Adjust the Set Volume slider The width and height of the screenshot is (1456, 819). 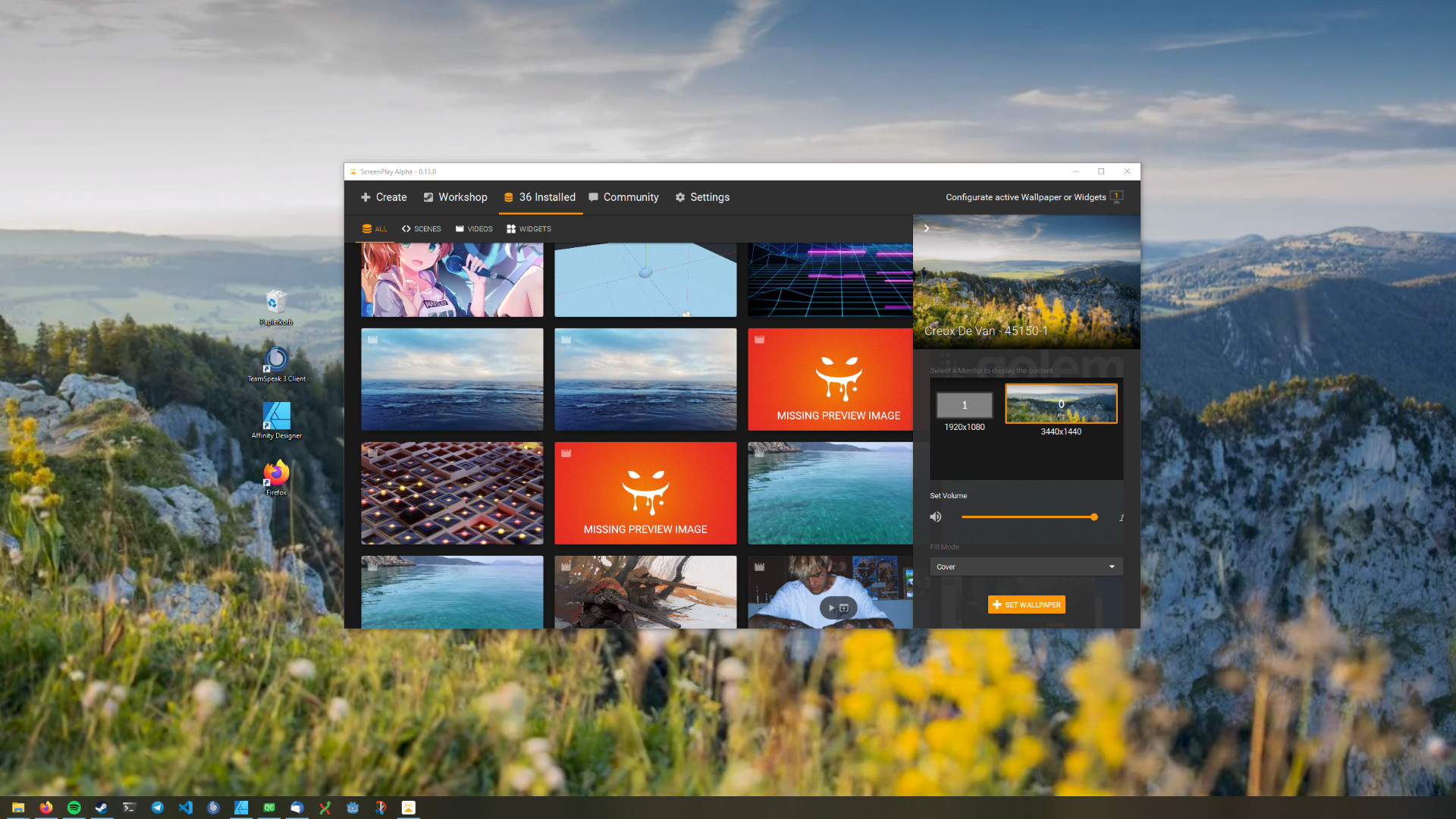click(1094, 517)
